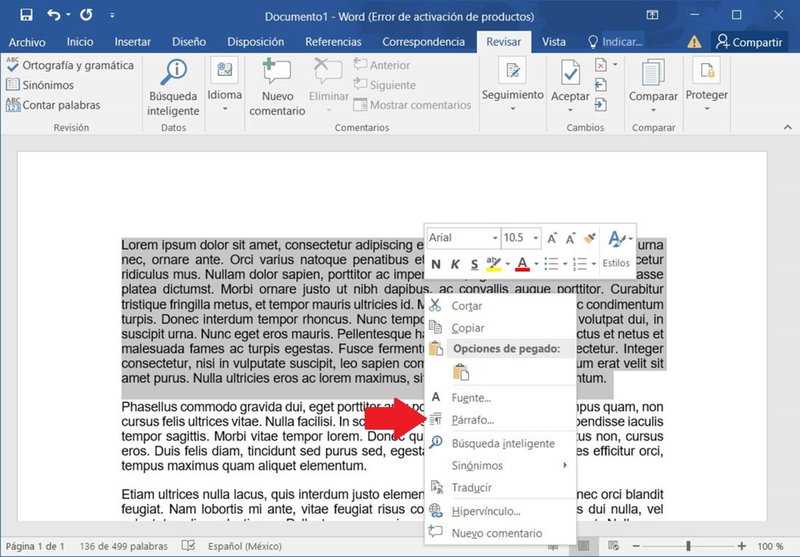Choose Traducir from the context menu
This screenshot has height=557, width=800.
click(501, 488)
